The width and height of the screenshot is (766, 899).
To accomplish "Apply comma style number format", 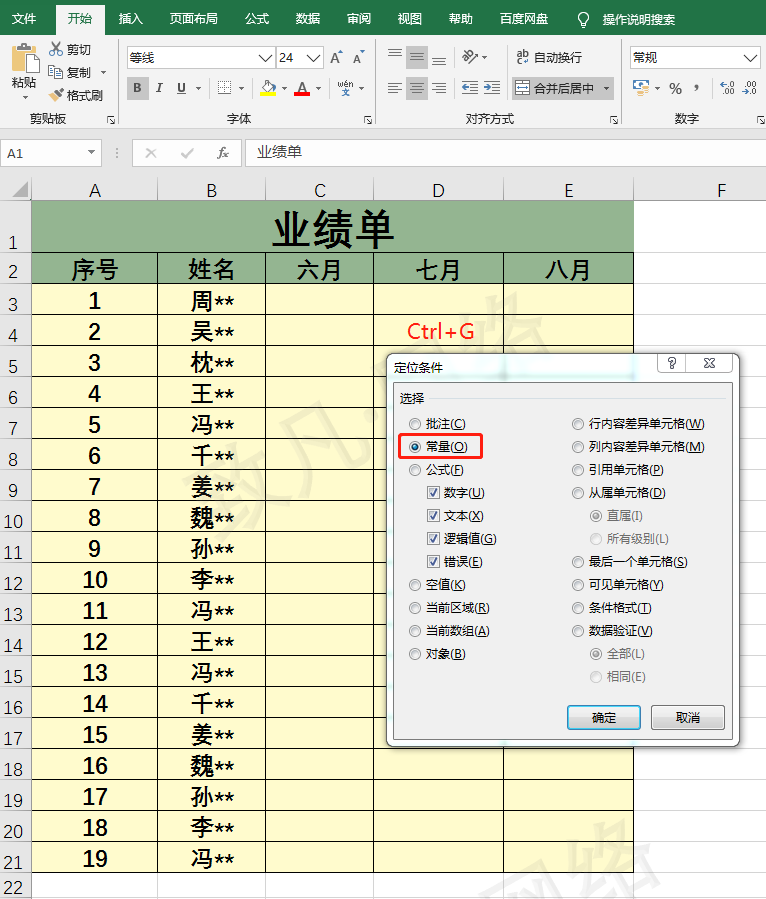I will (x=697, y=88).
